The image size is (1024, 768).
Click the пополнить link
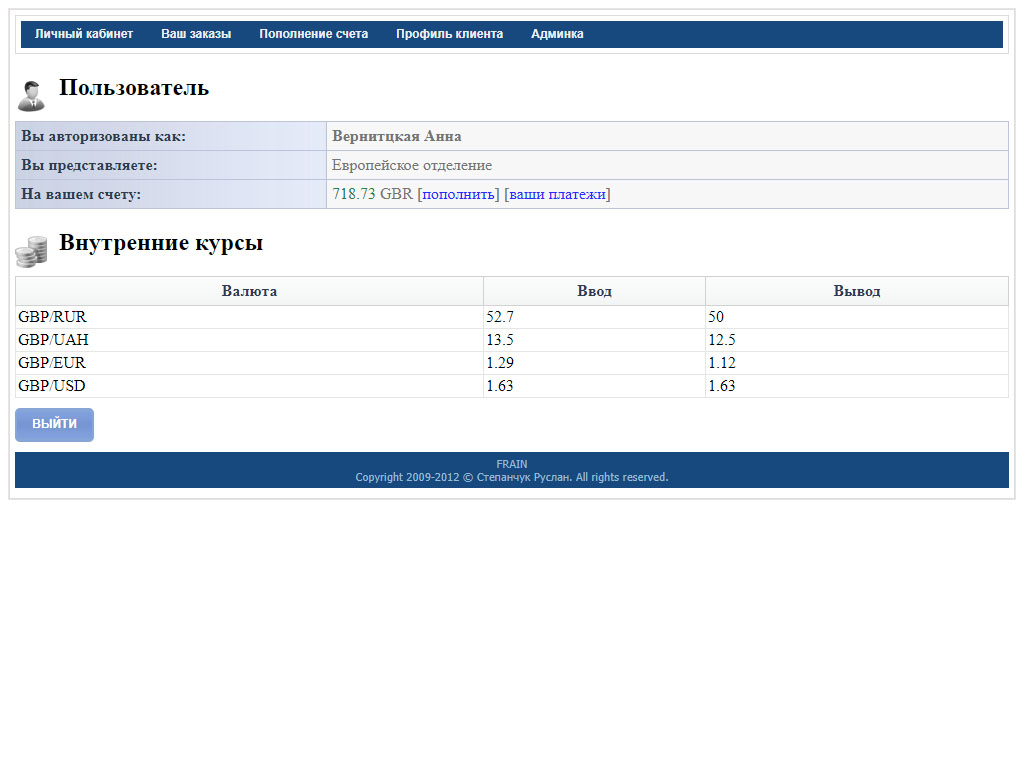coord(458,194)
